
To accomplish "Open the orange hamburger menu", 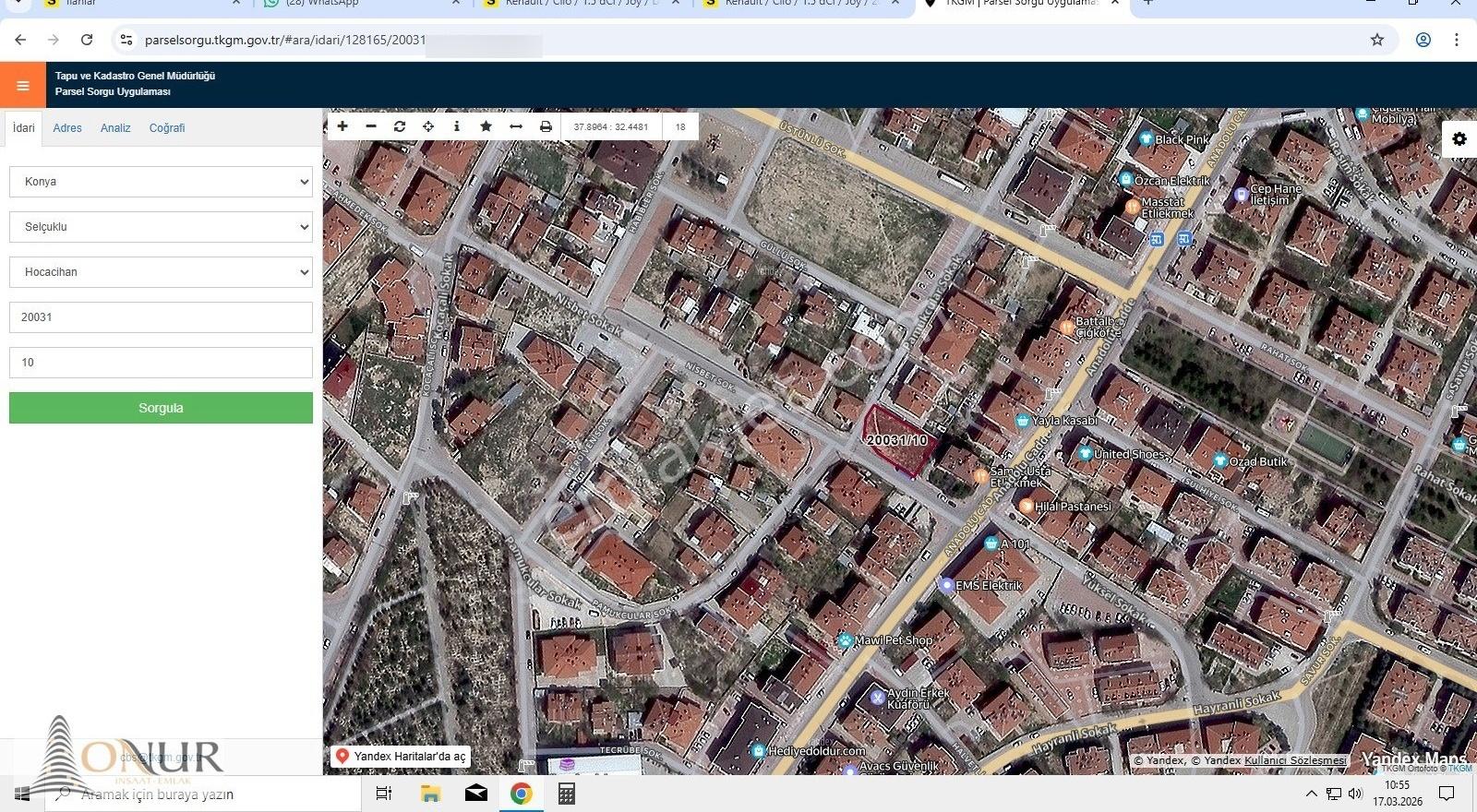I will pyautogui.click(x=23, y=86).
